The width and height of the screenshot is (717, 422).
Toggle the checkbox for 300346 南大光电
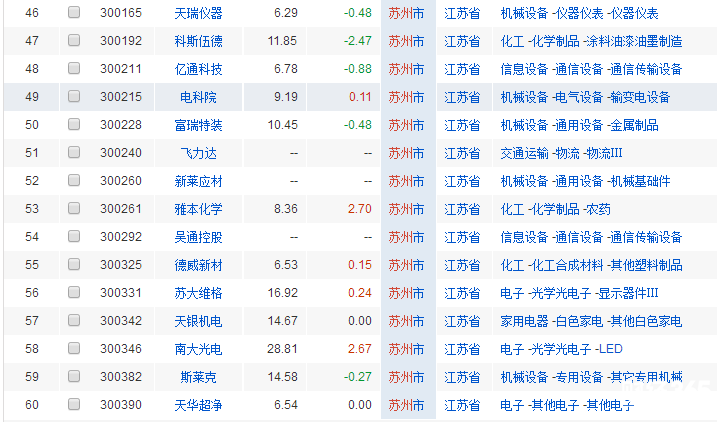tap(74, 348)
